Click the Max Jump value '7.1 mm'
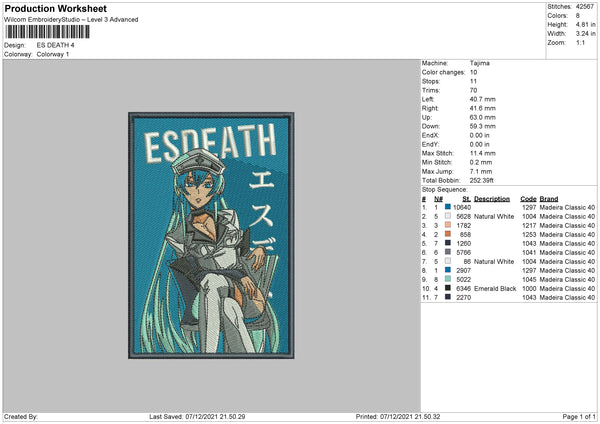The width and height of the screenshot is (600, 424). coord(481,171)
